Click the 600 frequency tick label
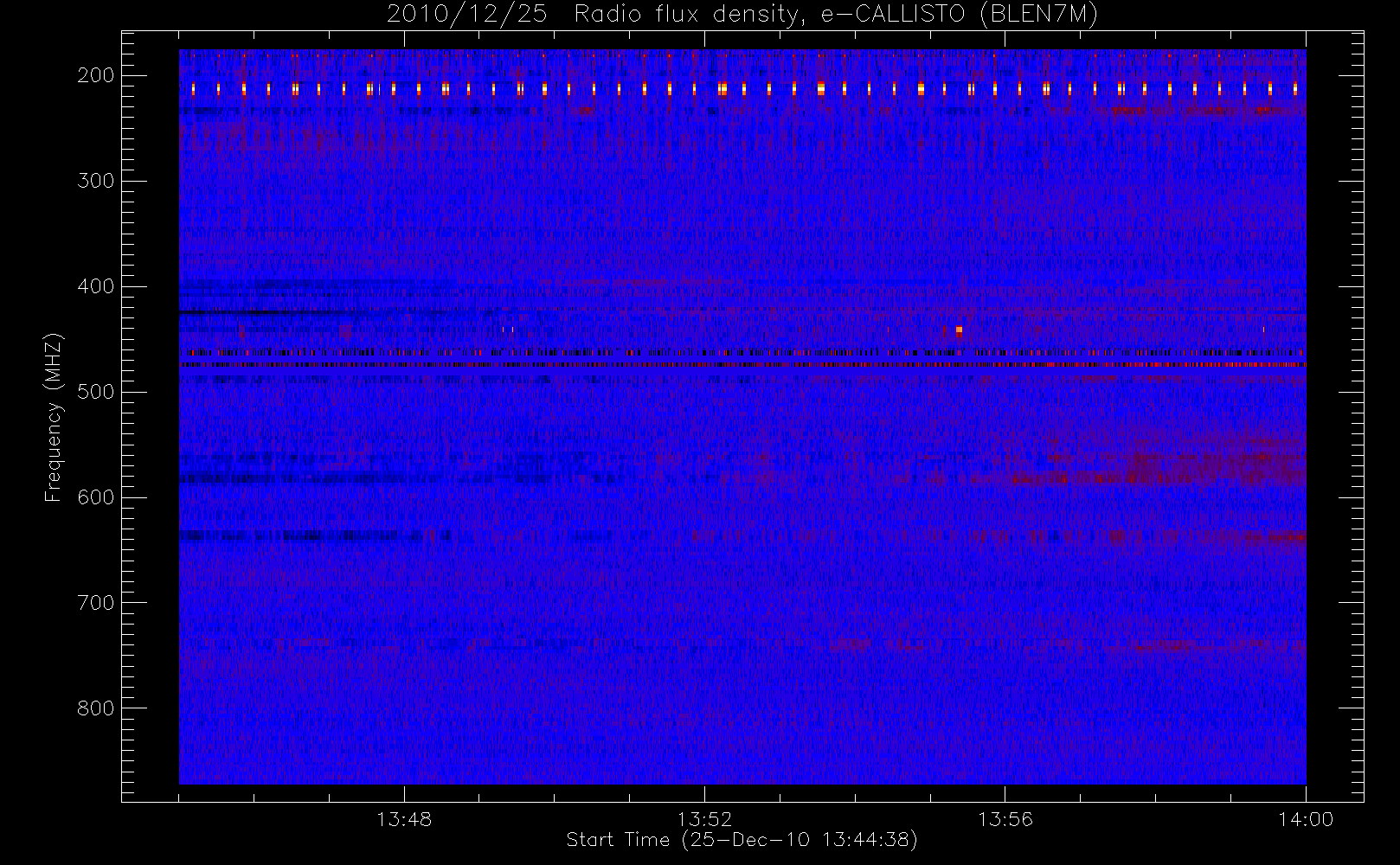The height and width of the screenshot is (865, 1400). coord(96,497)
